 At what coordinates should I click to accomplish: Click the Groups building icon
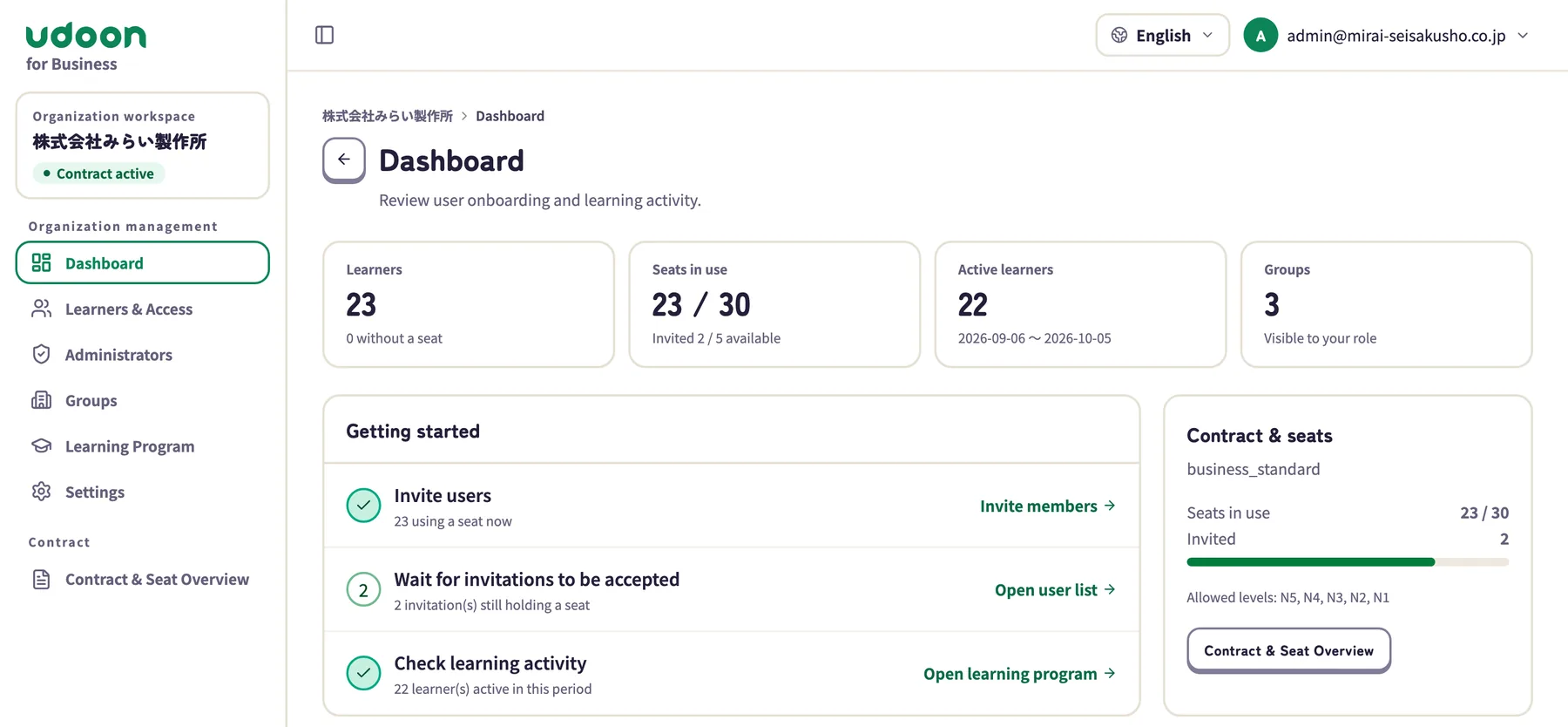click(x=41, y=400)
